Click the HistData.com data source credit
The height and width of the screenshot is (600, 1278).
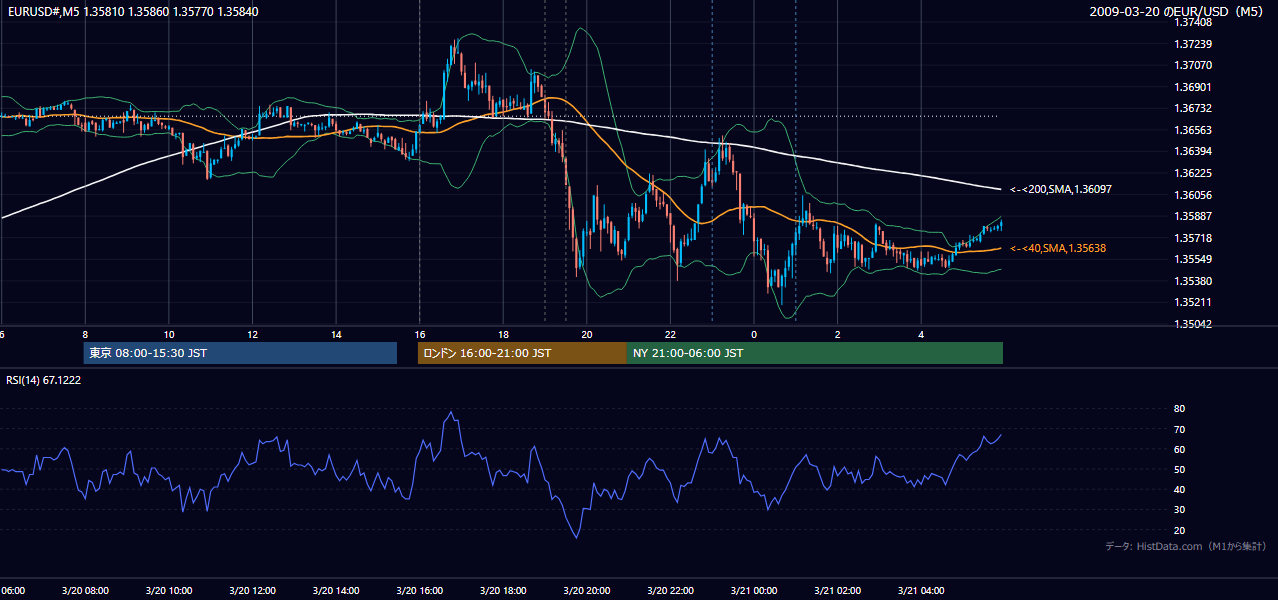coord(1186,546)
